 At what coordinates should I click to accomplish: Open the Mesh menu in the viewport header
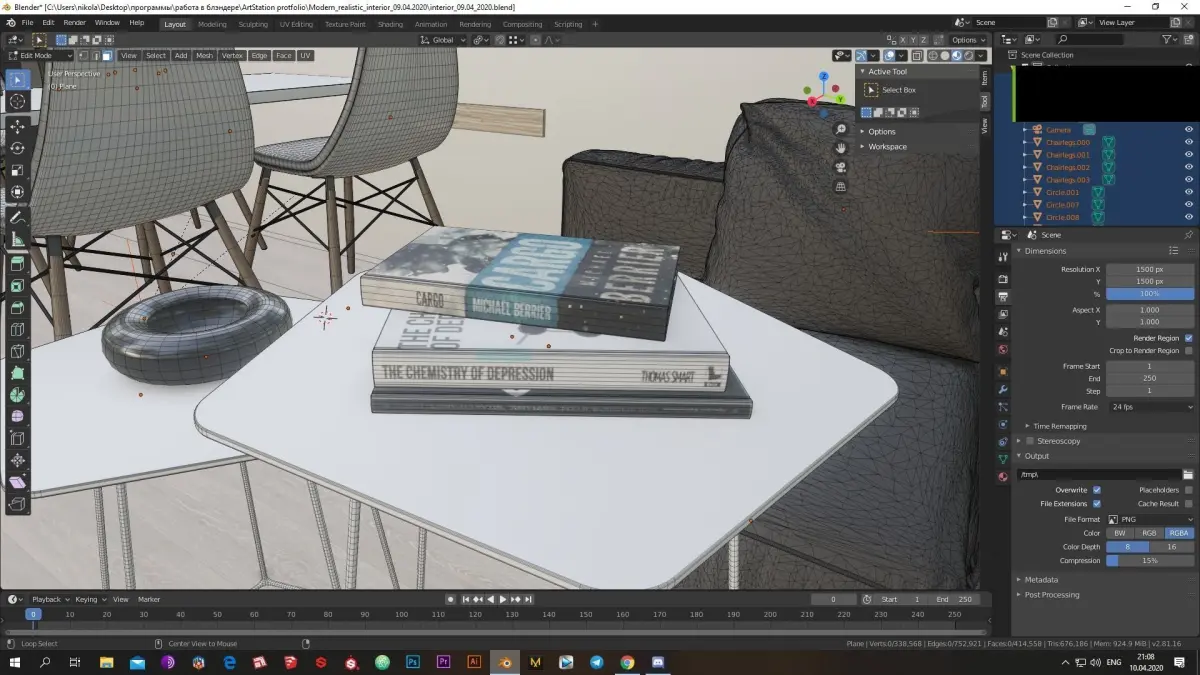tap(204, 56)
